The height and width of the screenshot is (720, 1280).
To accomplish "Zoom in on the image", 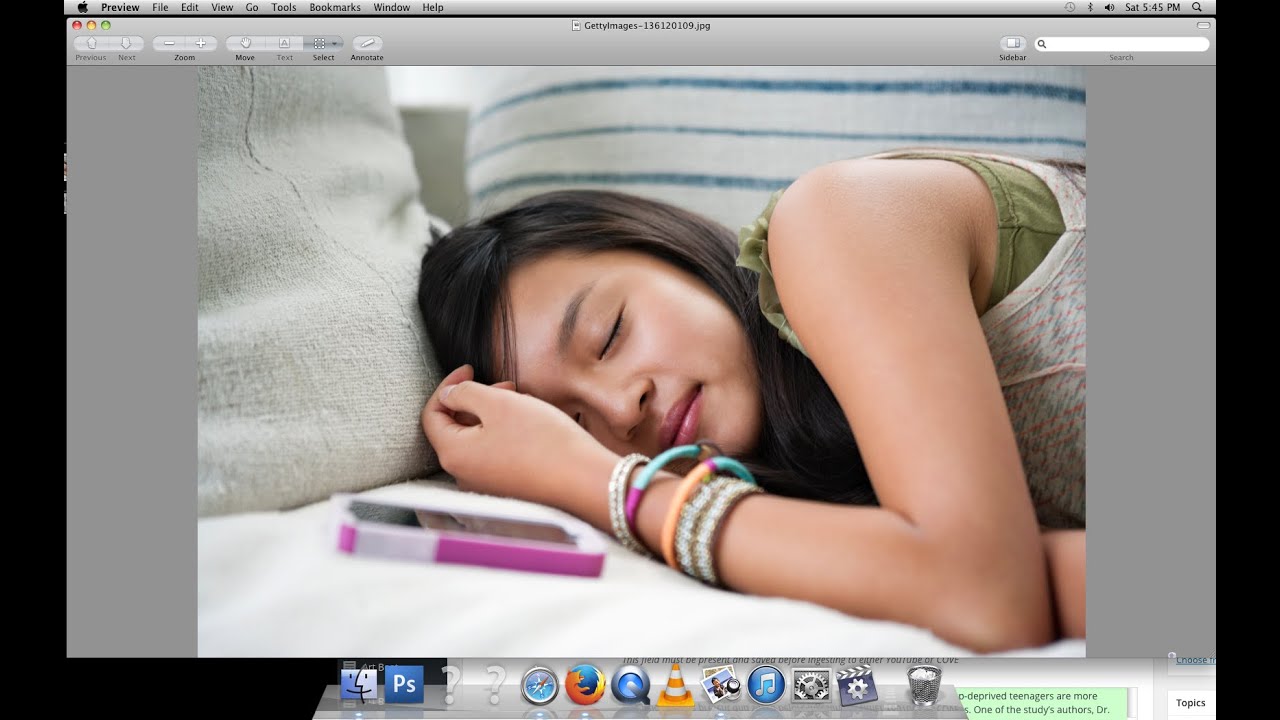I will tap(200, 43).
